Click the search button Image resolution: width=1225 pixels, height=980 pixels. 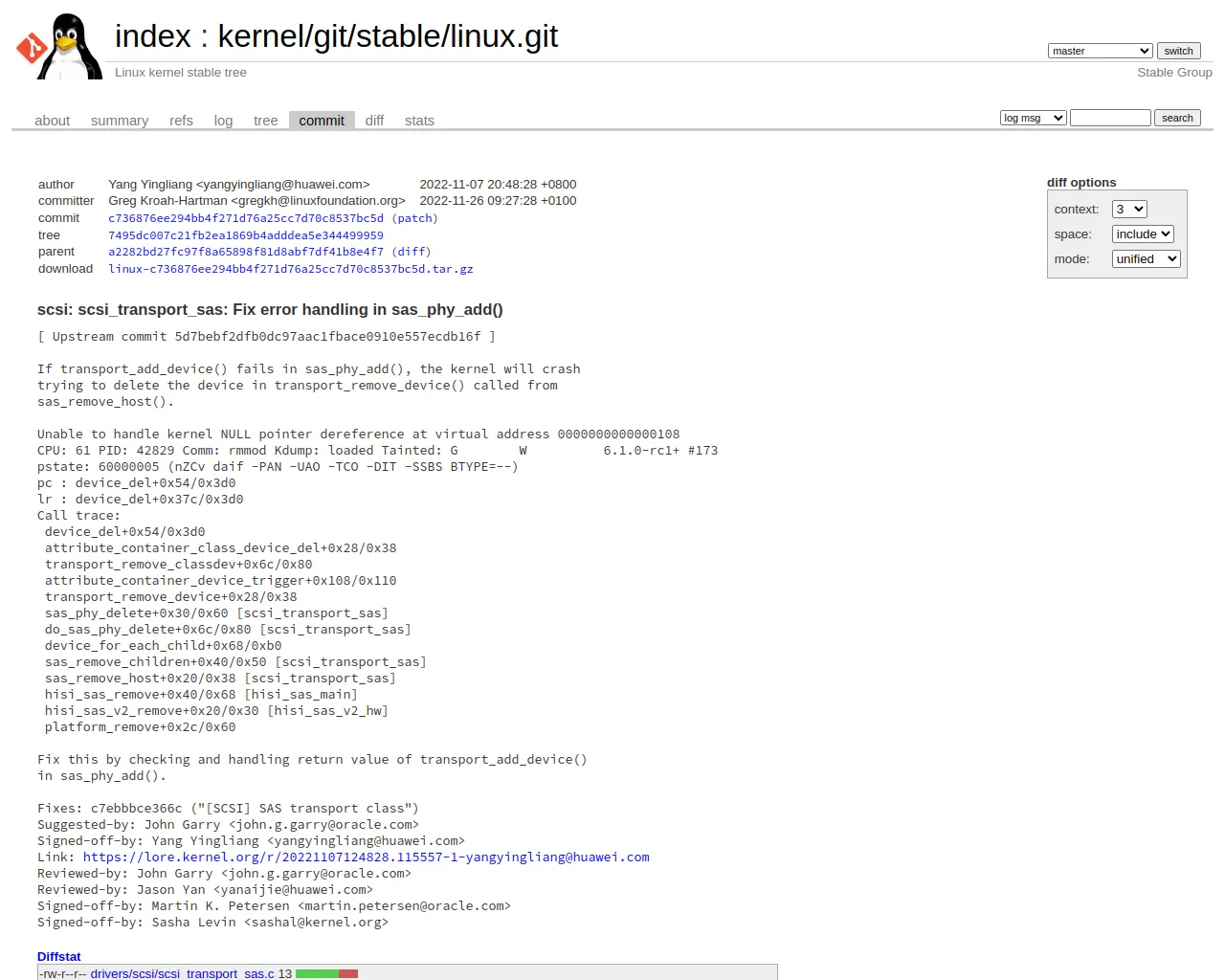tap(1177, 118)
